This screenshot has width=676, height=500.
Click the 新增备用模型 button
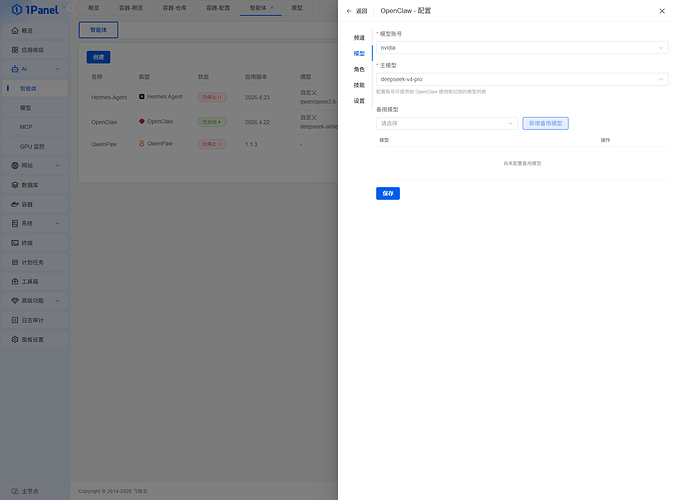coord(545,123)
